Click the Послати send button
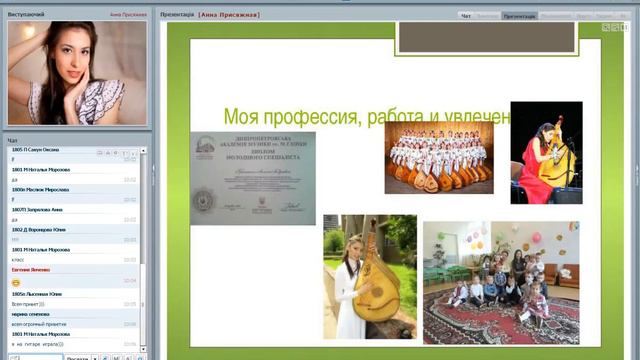 [77, 358]
